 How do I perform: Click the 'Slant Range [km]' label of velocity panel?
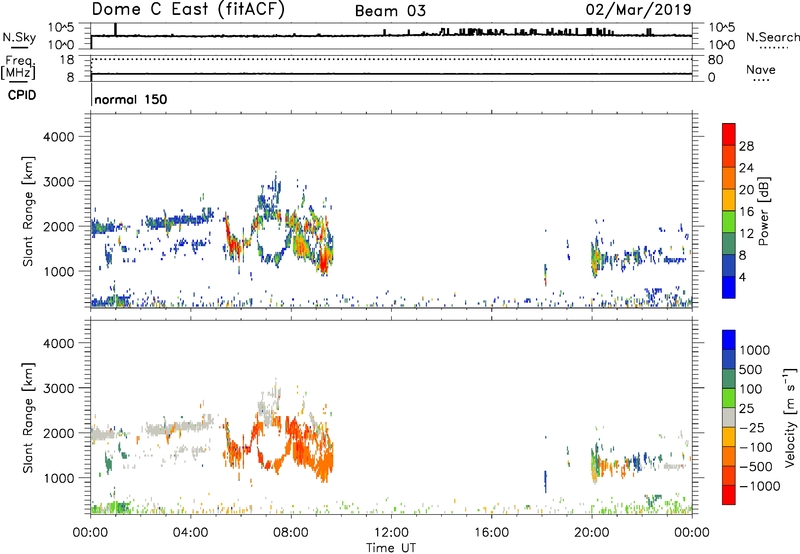tap(28, 418)
